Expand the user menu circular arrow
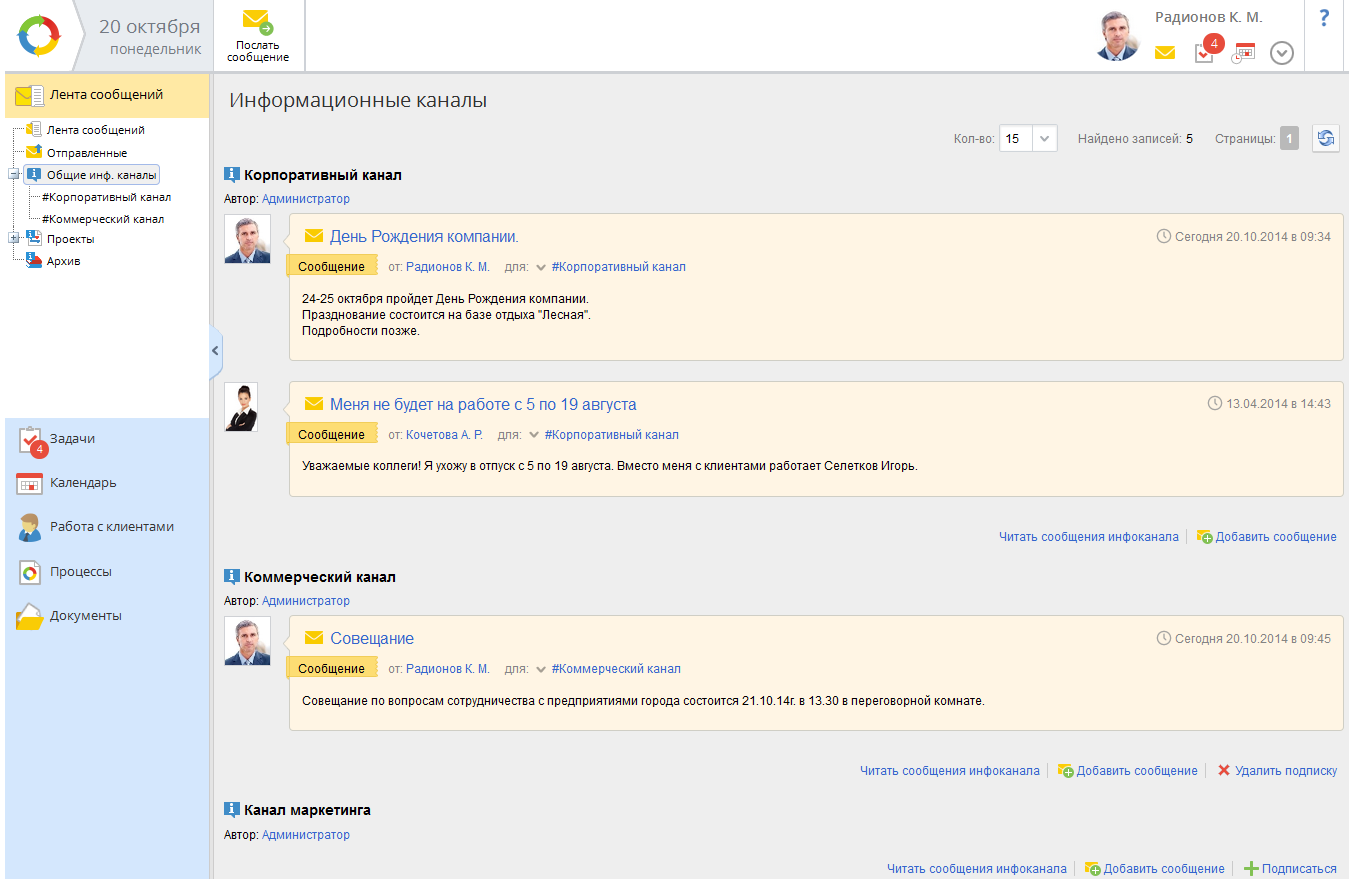 pyautogui.click(x=1282, y=53)
